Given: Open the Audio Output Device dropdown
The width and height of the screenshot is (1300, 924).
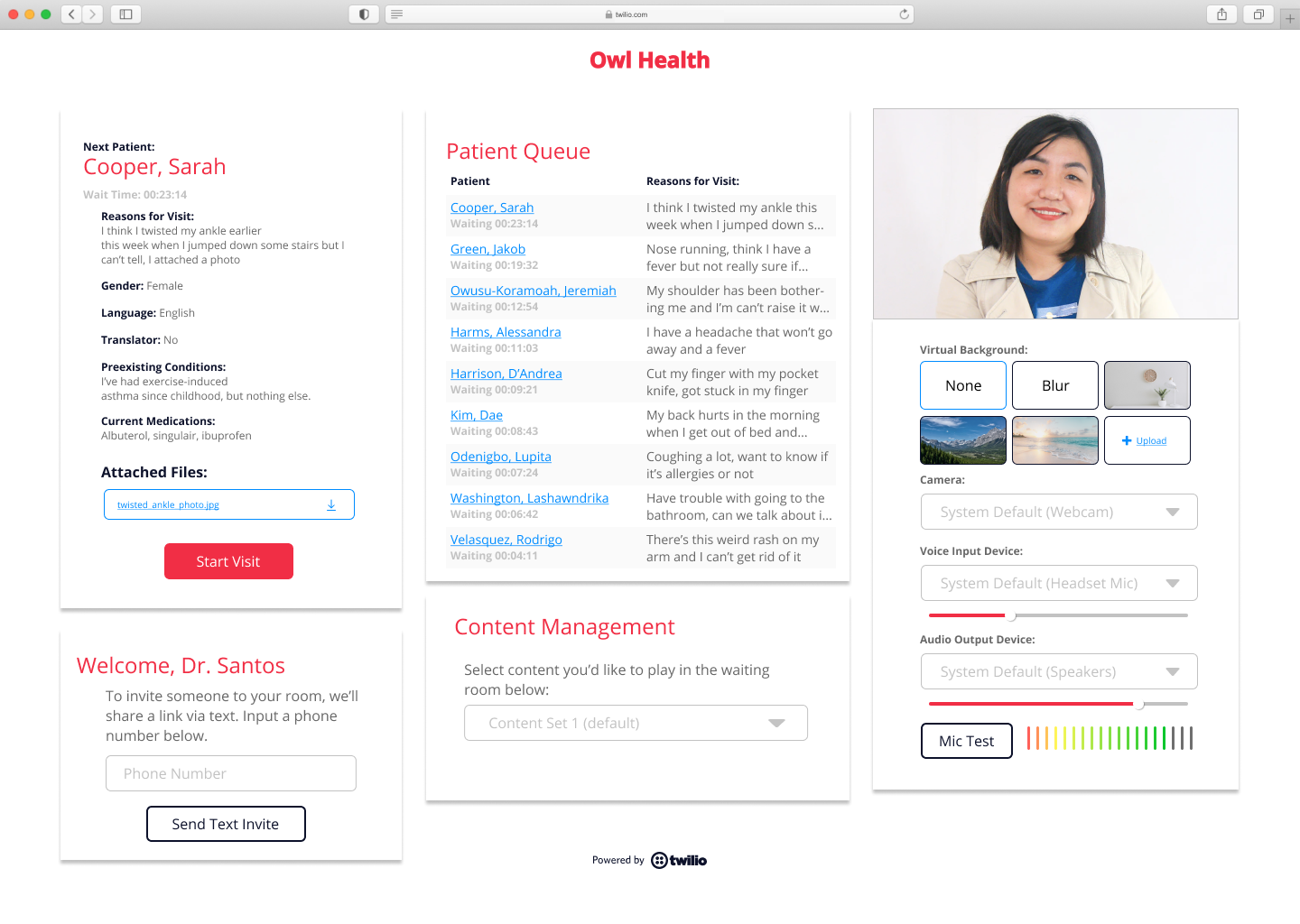Looking at the screenshot, I should (x=1059, y=671).
